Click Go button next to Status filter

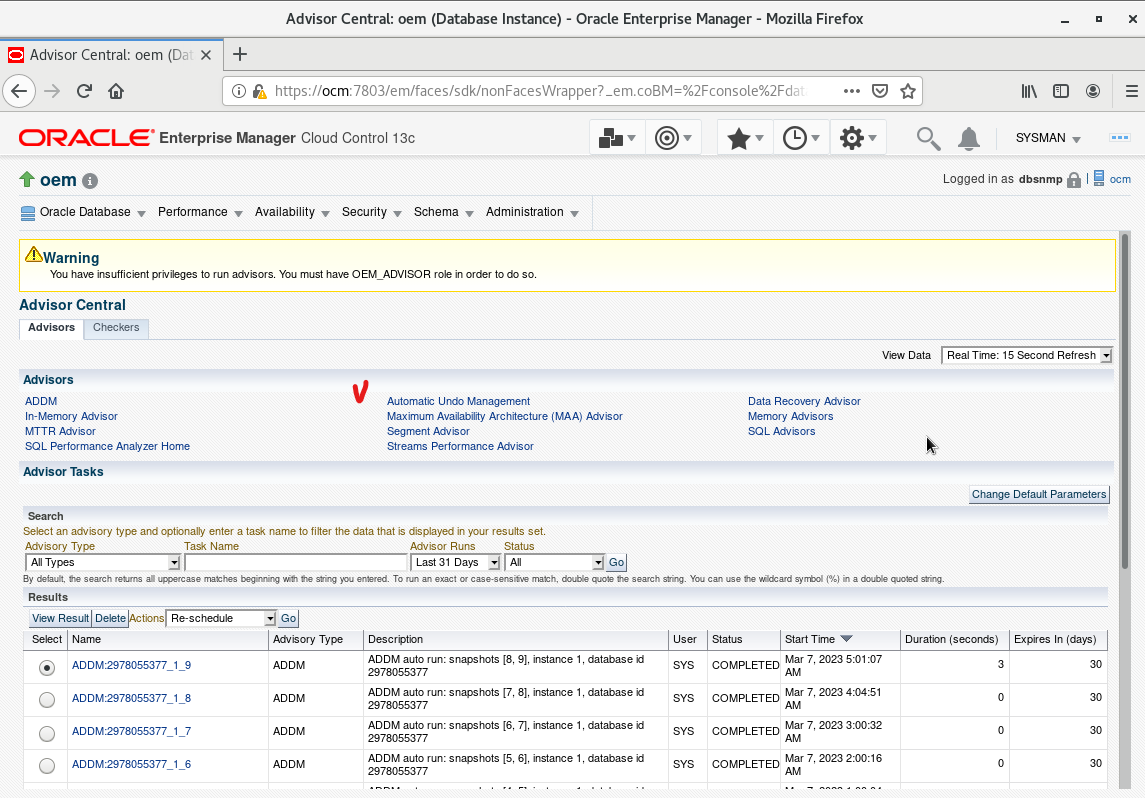[616, 562]
